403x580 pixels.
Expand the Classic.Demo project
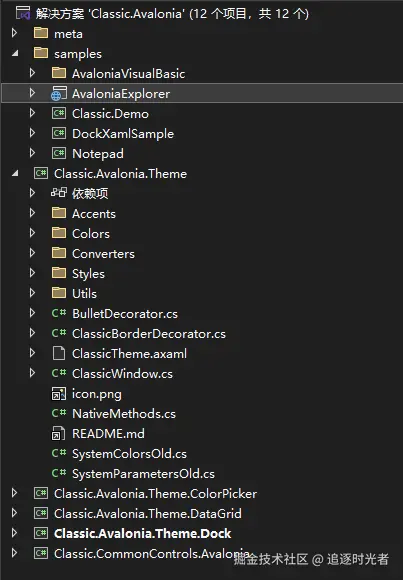[x=33, y=113]
